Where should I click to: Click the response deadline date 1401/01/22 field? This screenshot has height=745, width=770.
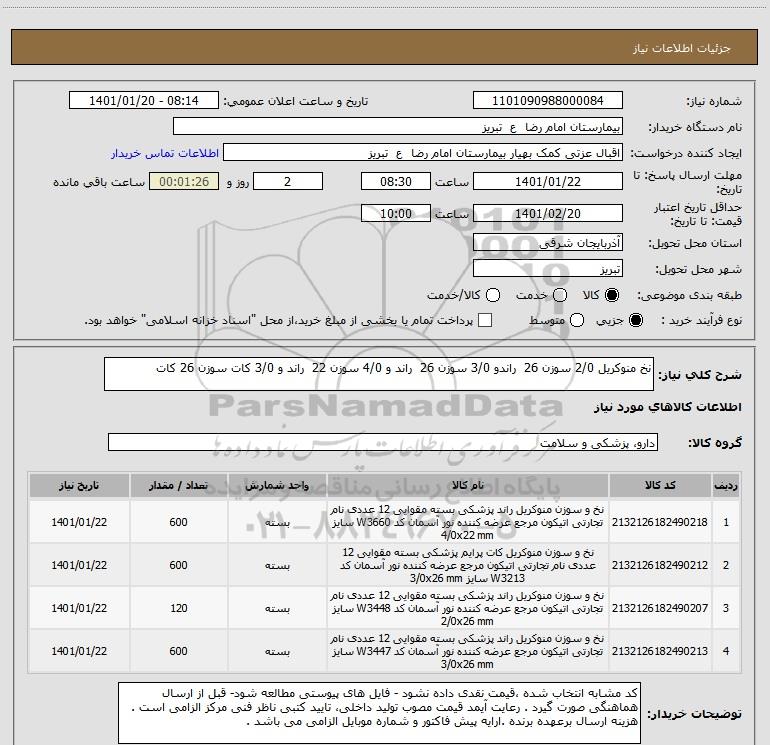[548, 181]
